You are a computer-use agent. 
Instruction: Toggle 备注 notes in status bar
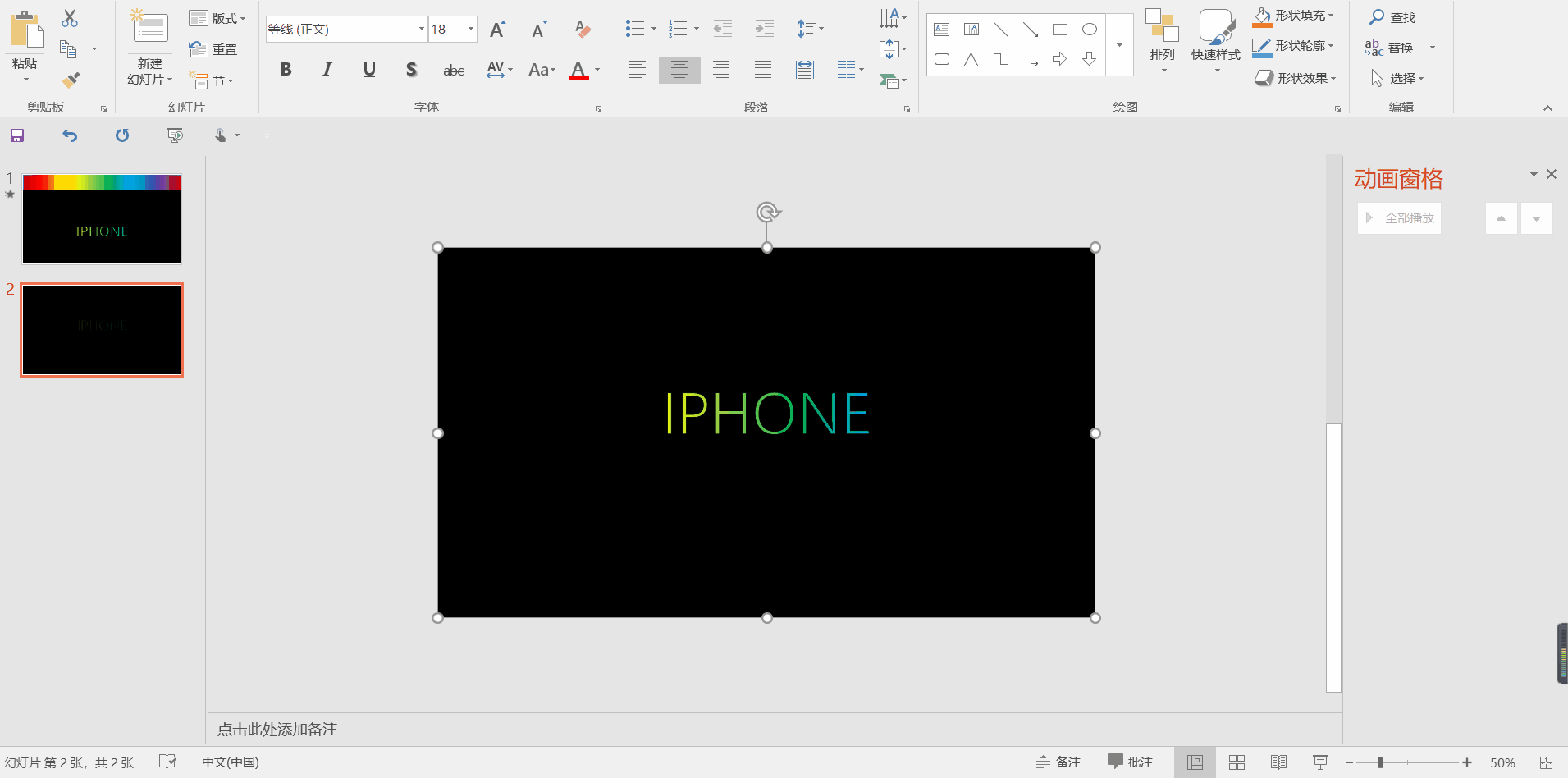1058,762
